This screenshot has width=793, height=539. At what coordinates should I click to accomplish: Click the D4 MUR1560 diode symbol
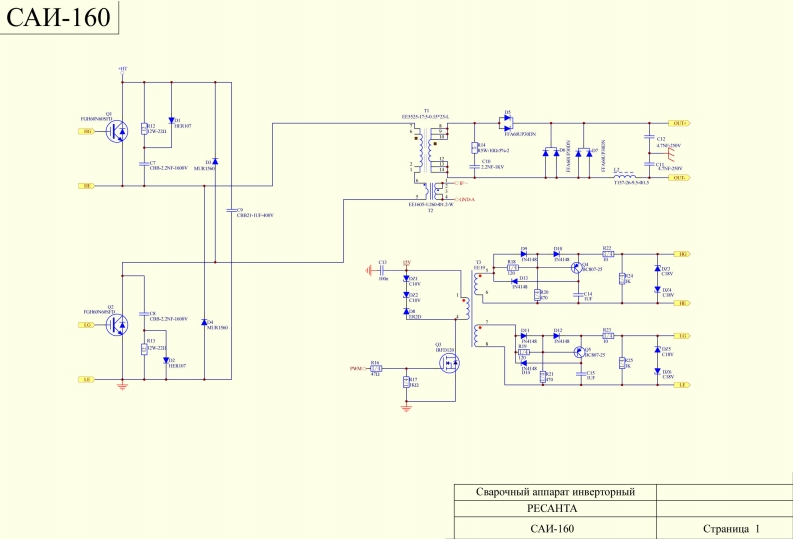(x=204, y=323)
